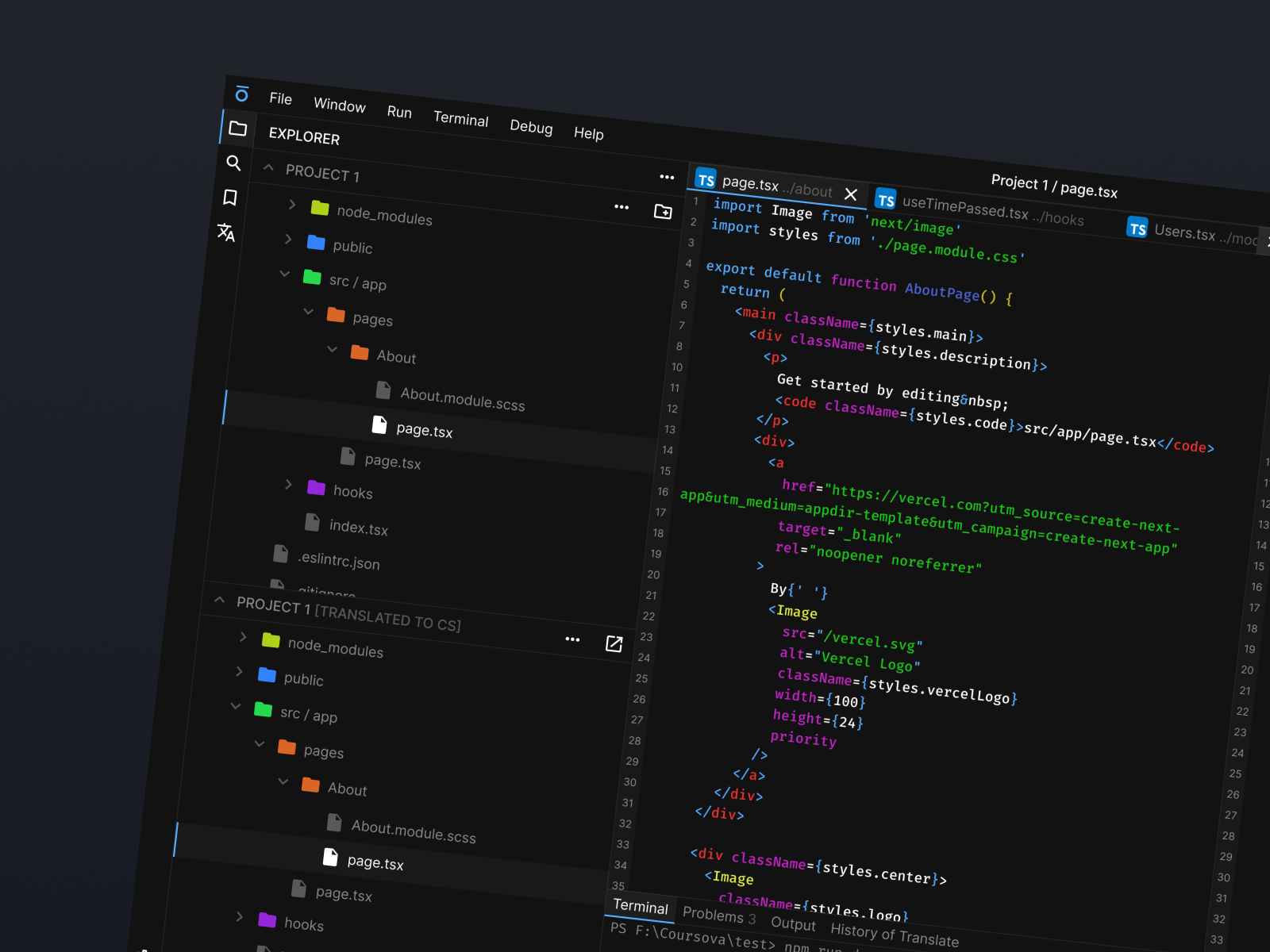Open the search magnifier in sidebar
This screenshot has width=1270, height=952.
pos(233,163)
